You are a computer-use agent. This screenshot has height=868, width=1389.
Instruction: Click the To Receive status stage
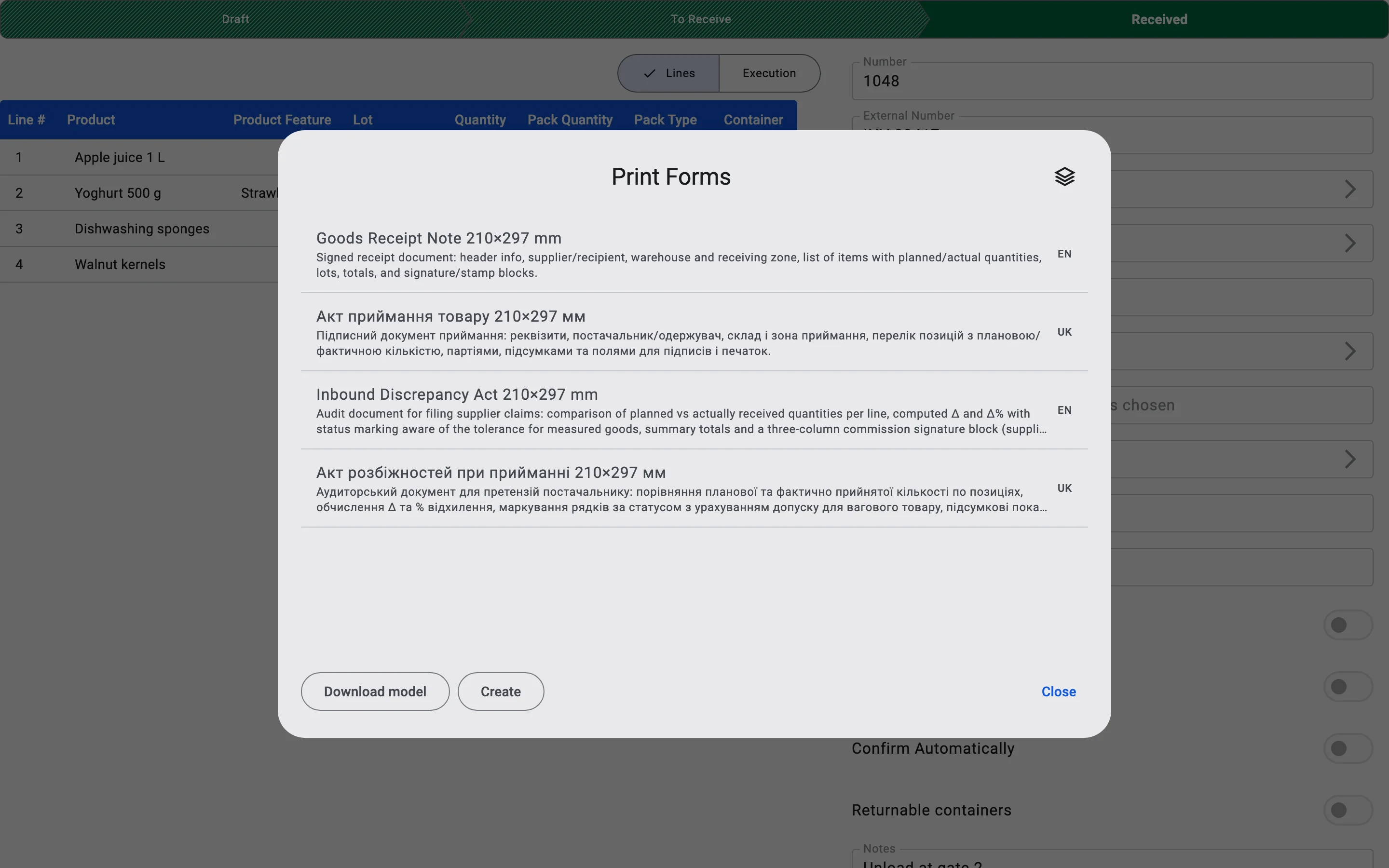[700, 19]
